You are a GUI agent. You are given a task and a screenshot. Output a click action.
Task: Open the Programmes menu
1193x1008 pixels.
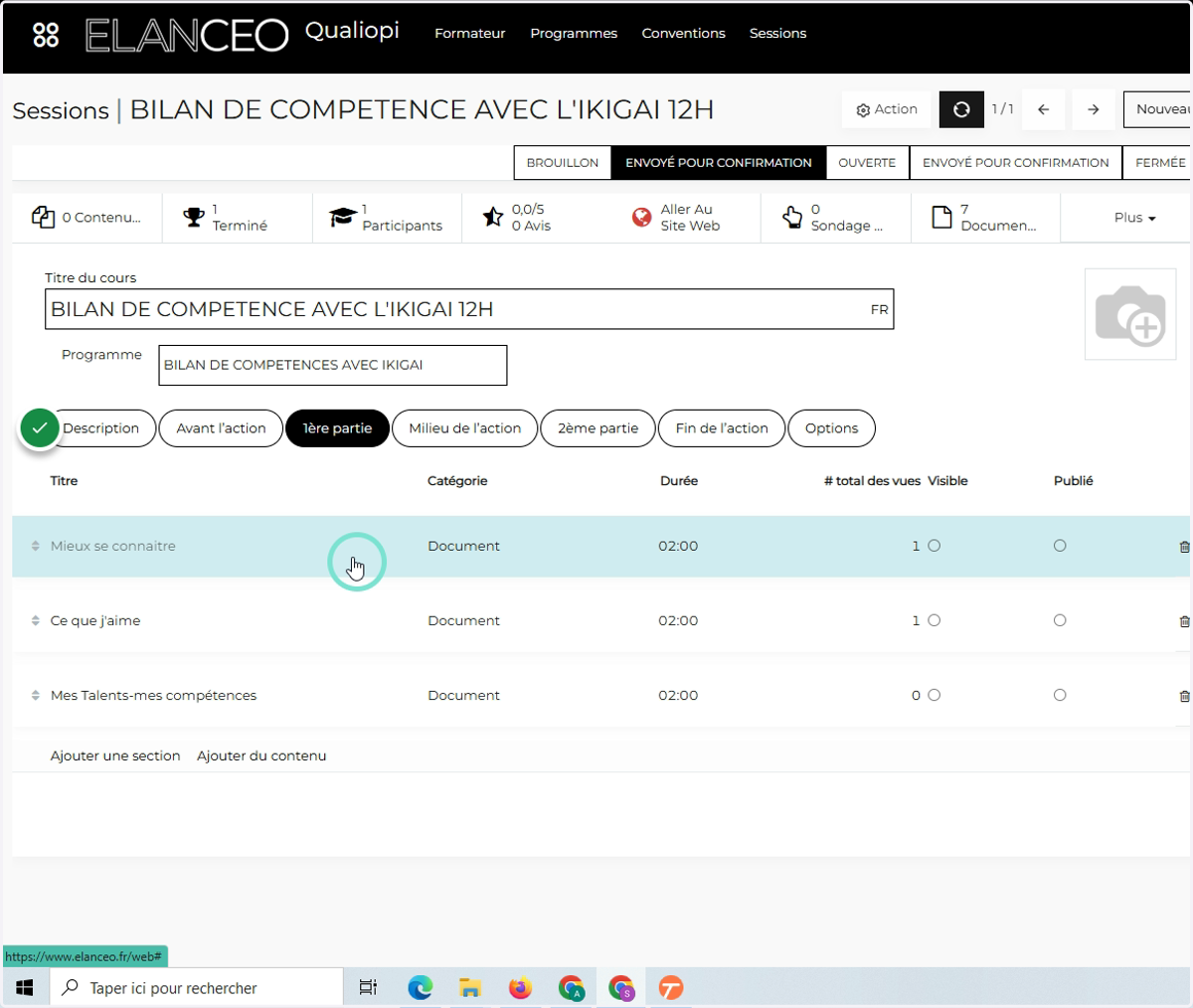[574, 34]
